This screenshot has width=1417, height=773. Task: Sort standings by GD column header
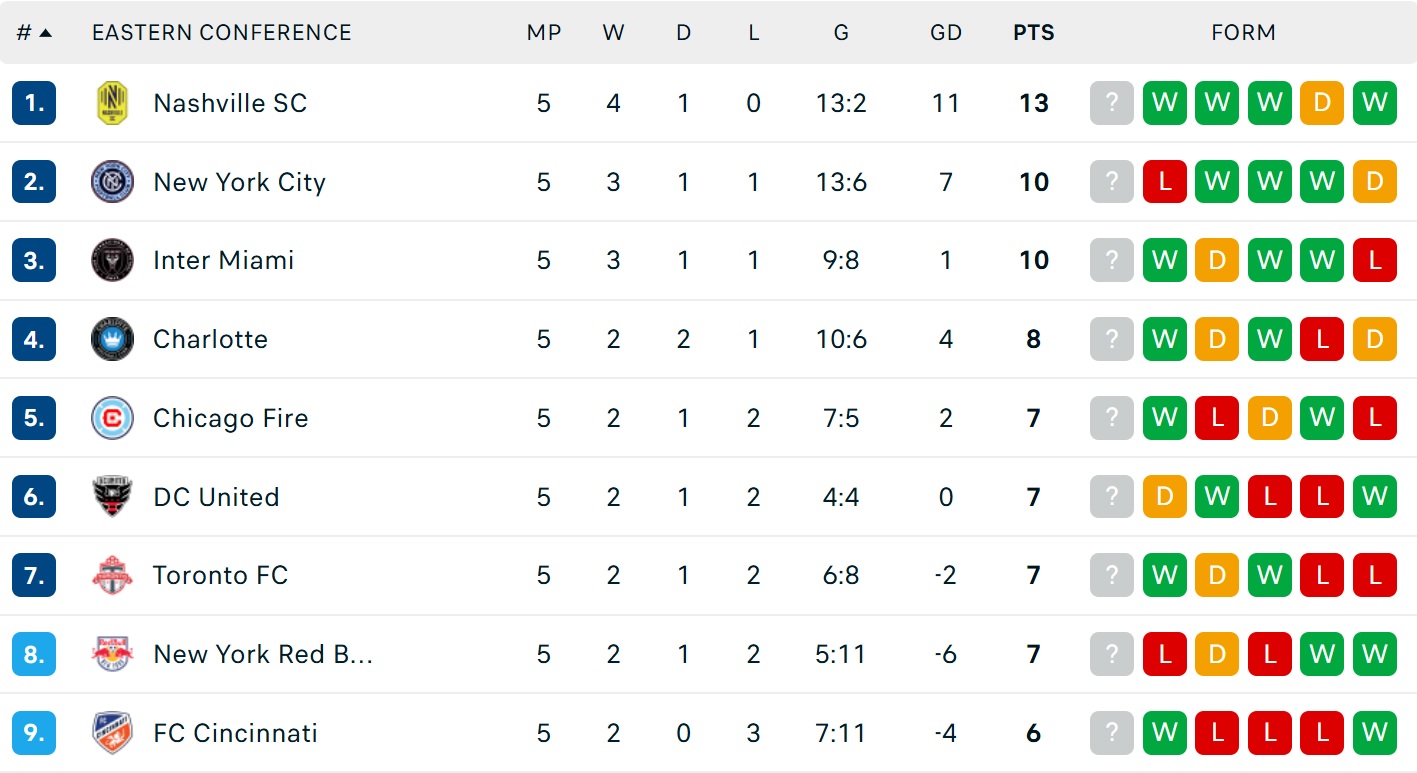point(945,33)
